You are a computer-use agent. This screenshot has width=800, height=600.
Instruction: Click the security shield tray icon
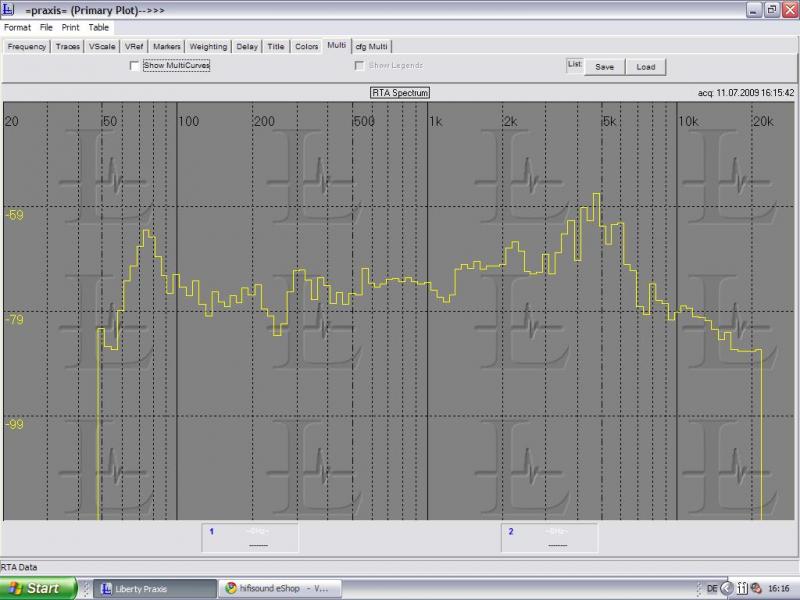click(x=756, y=589)
